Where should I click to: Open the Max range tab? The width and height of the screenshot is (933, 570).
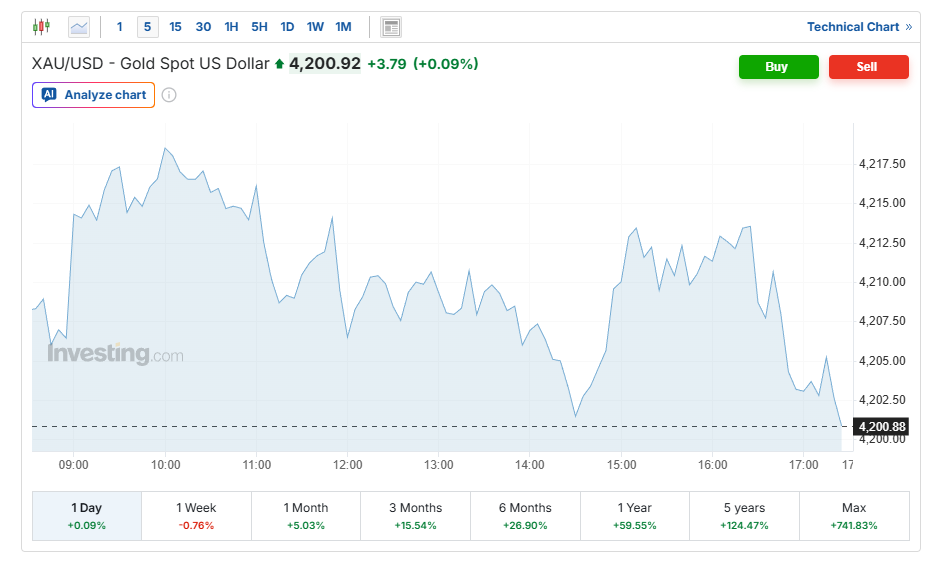[x=854, y=515]
